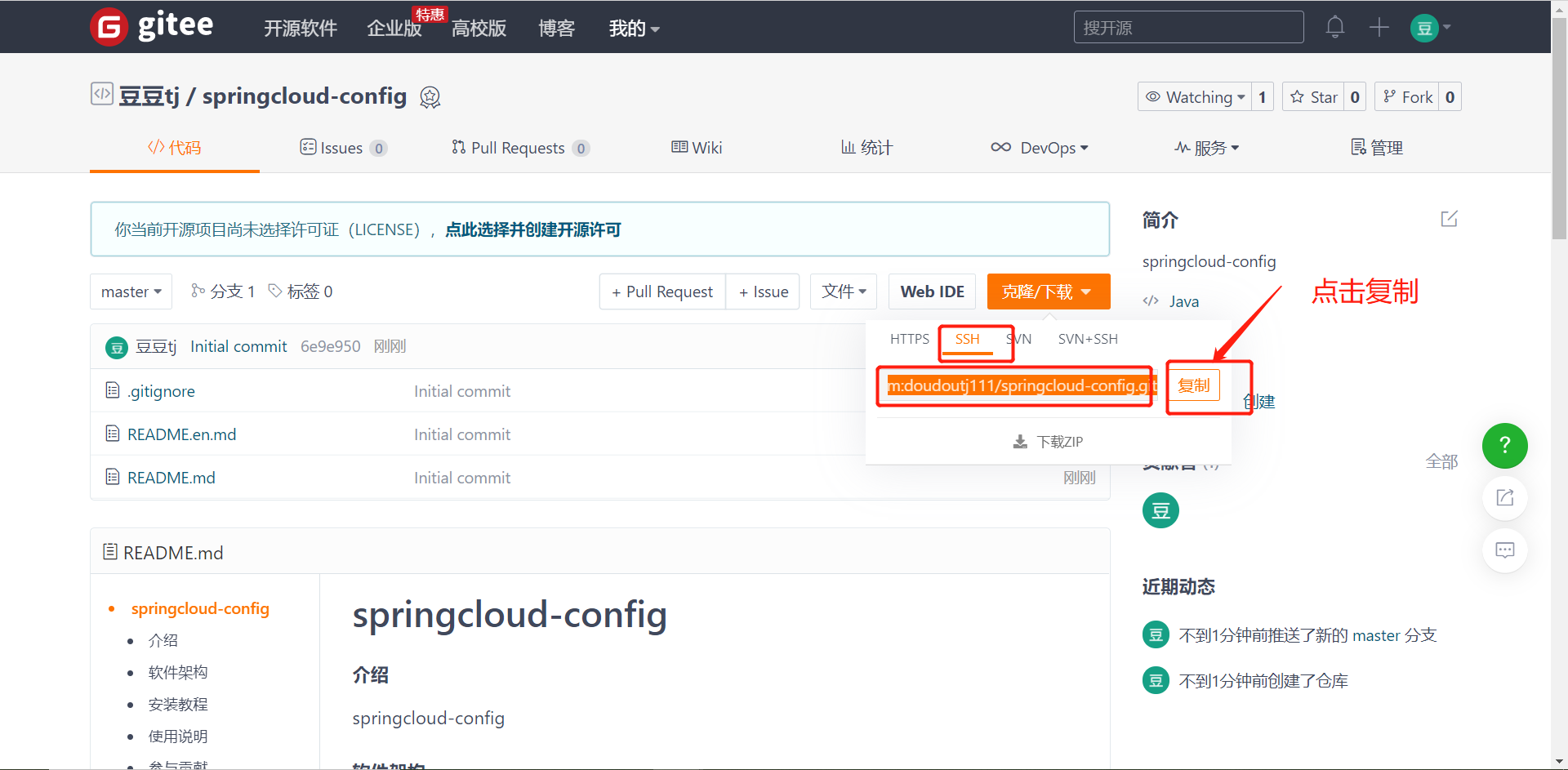The image size is (1568, 770).
Task: Click the Gitee logo
Action: click(x=152, y=26)
